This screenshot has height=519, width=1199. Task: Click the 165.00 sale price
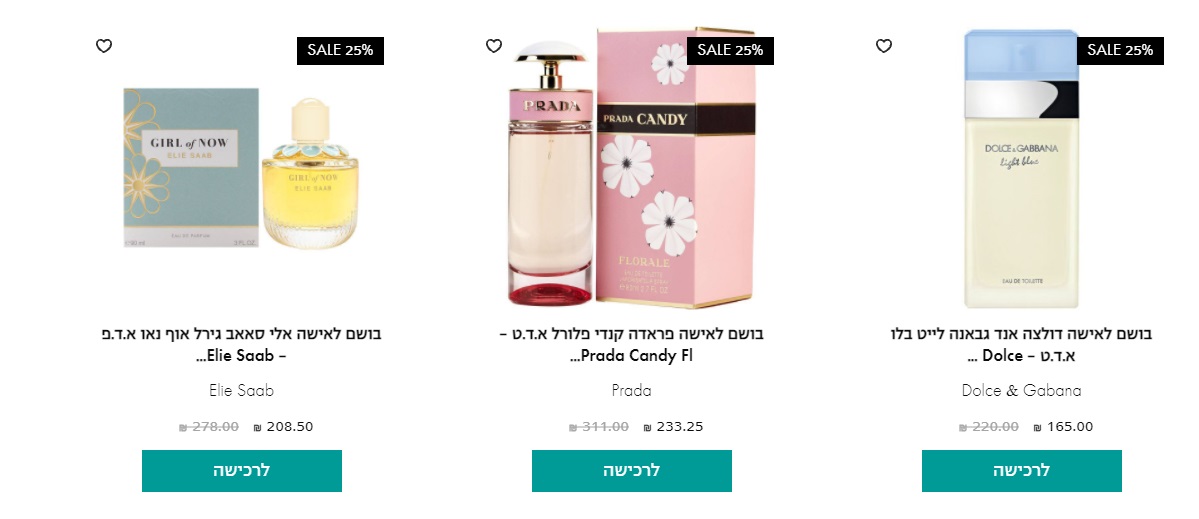click(x=1064, y=427)
